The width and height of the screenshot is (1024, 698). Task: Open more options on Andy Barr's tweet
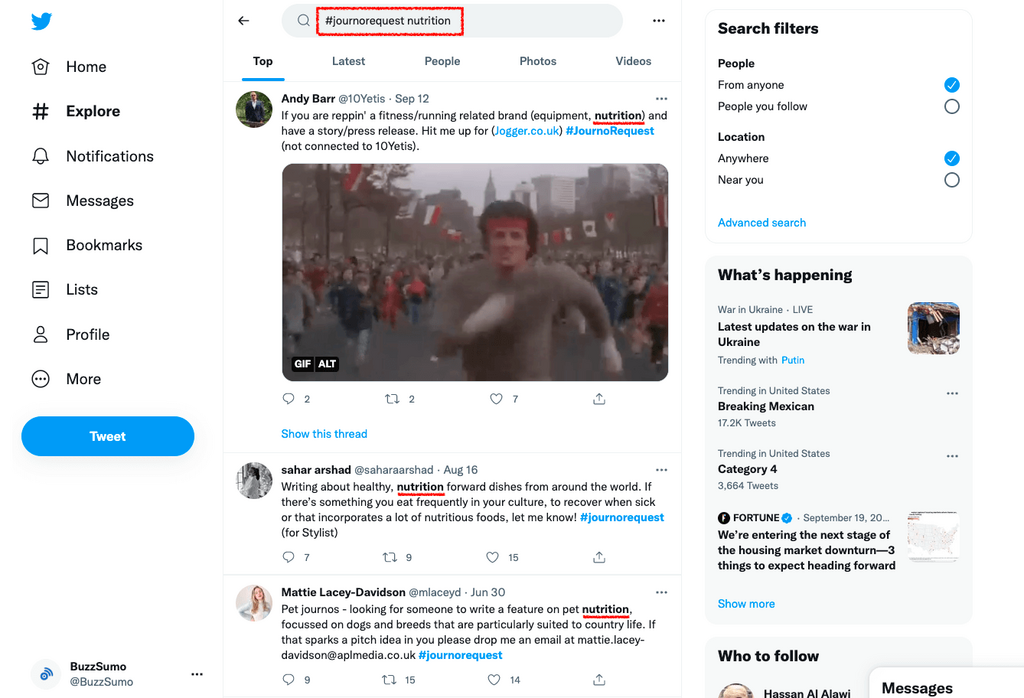(x=661, y=99)
